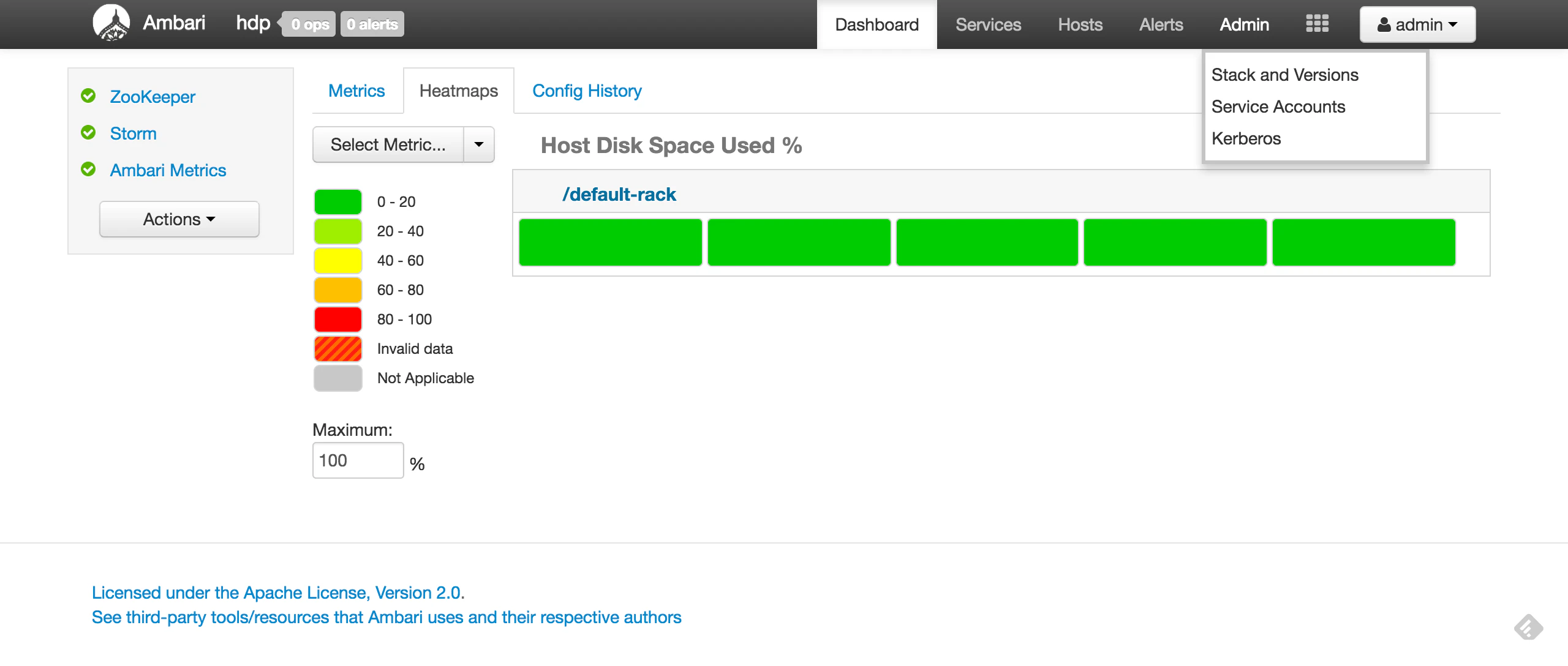Open the Config History tab
This screenshot has height=666, width=1568.
[x=587, y=91]
